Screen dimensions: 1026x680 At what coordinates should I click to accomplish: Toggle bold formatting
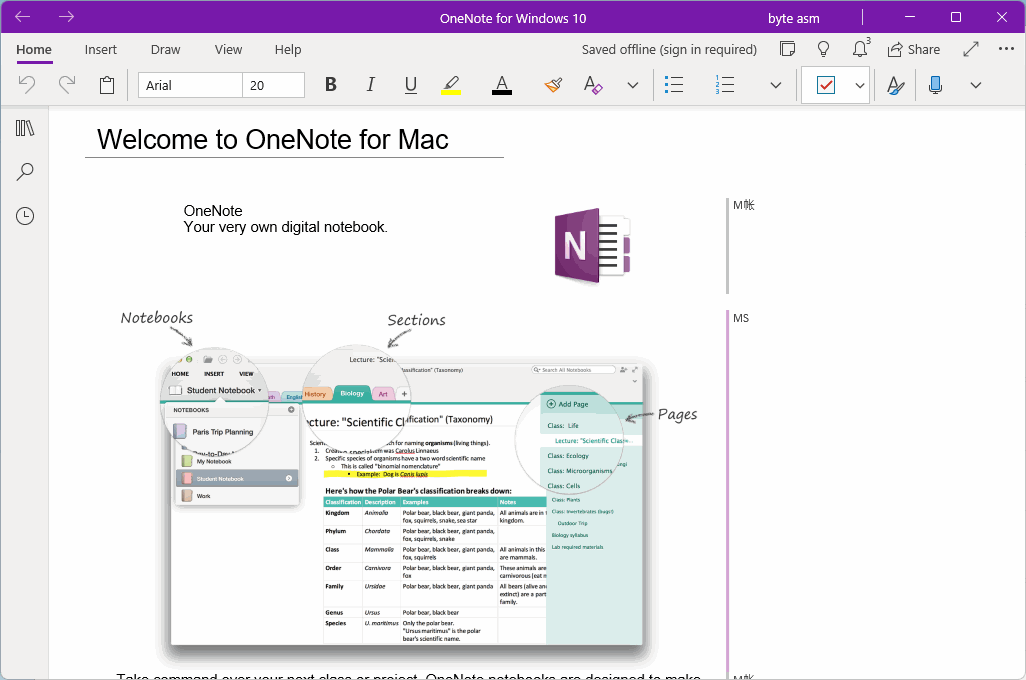[331, 85]
